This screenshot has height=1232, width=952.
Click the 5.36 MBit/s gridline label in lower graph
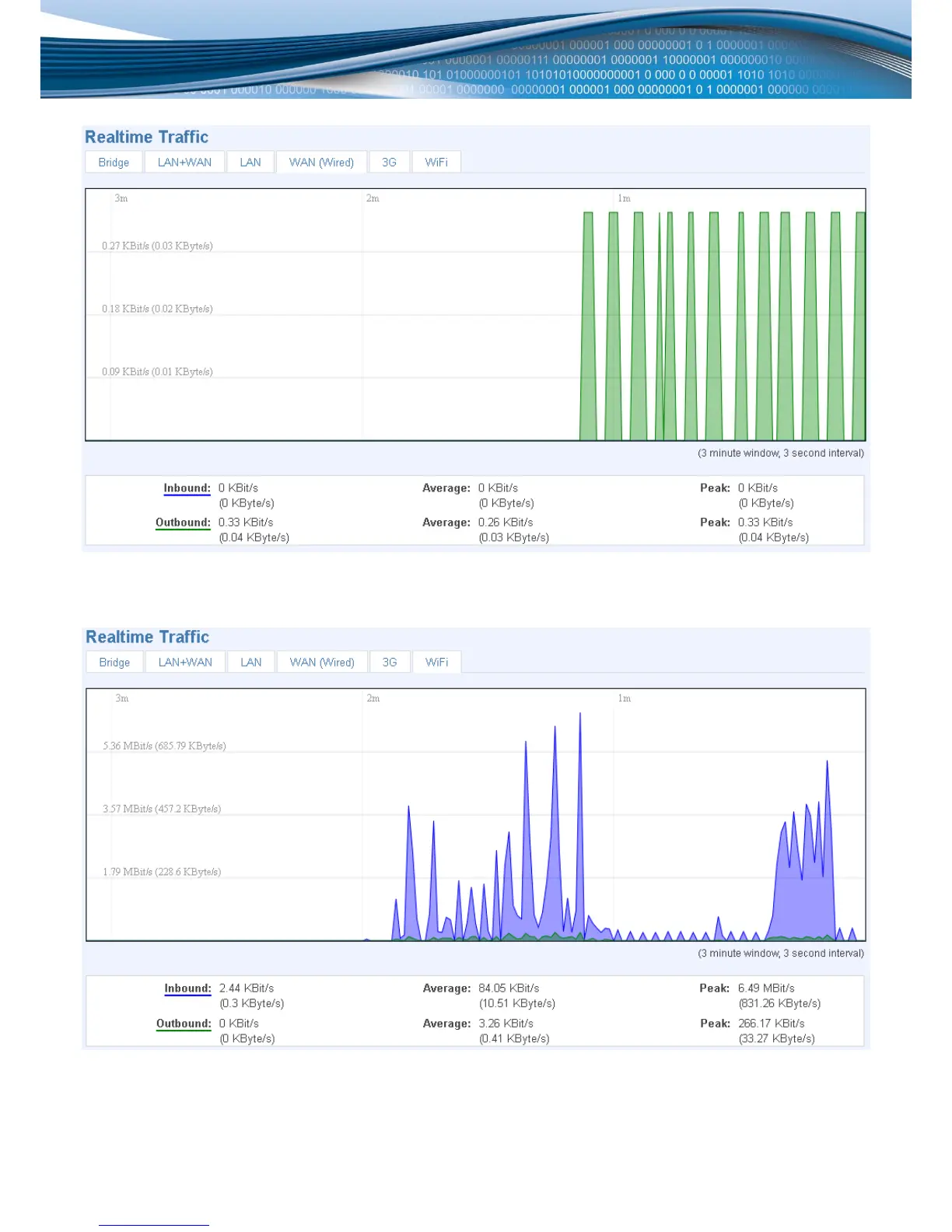164,746
